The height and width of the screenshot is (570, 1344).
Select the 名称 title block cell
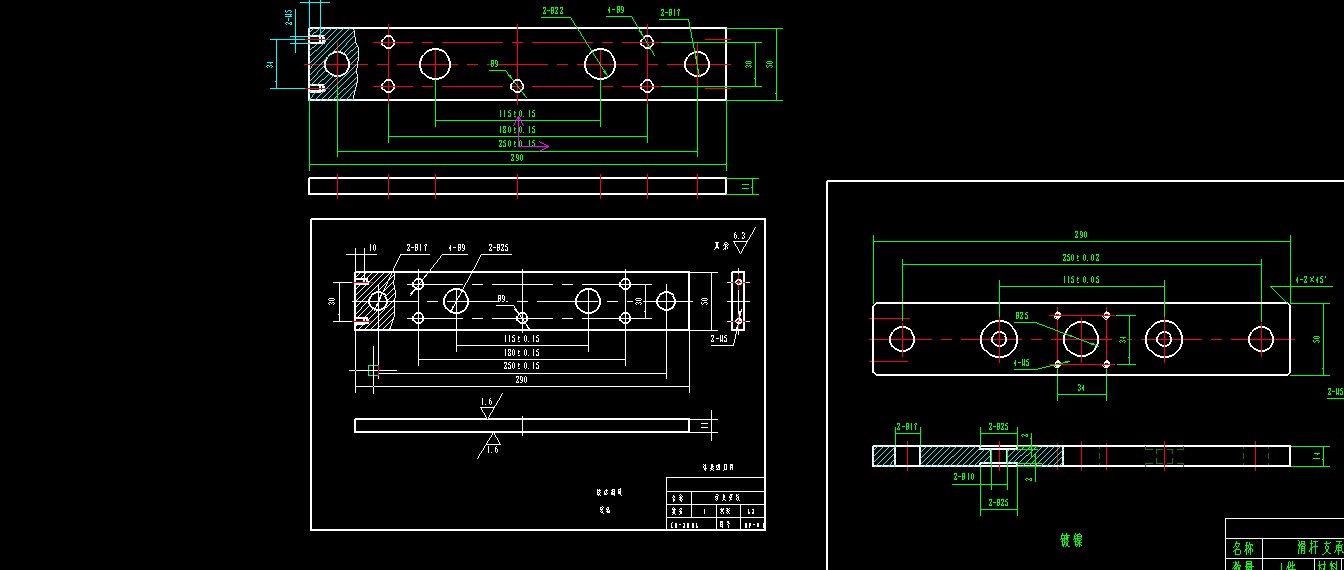point(1243,549)
